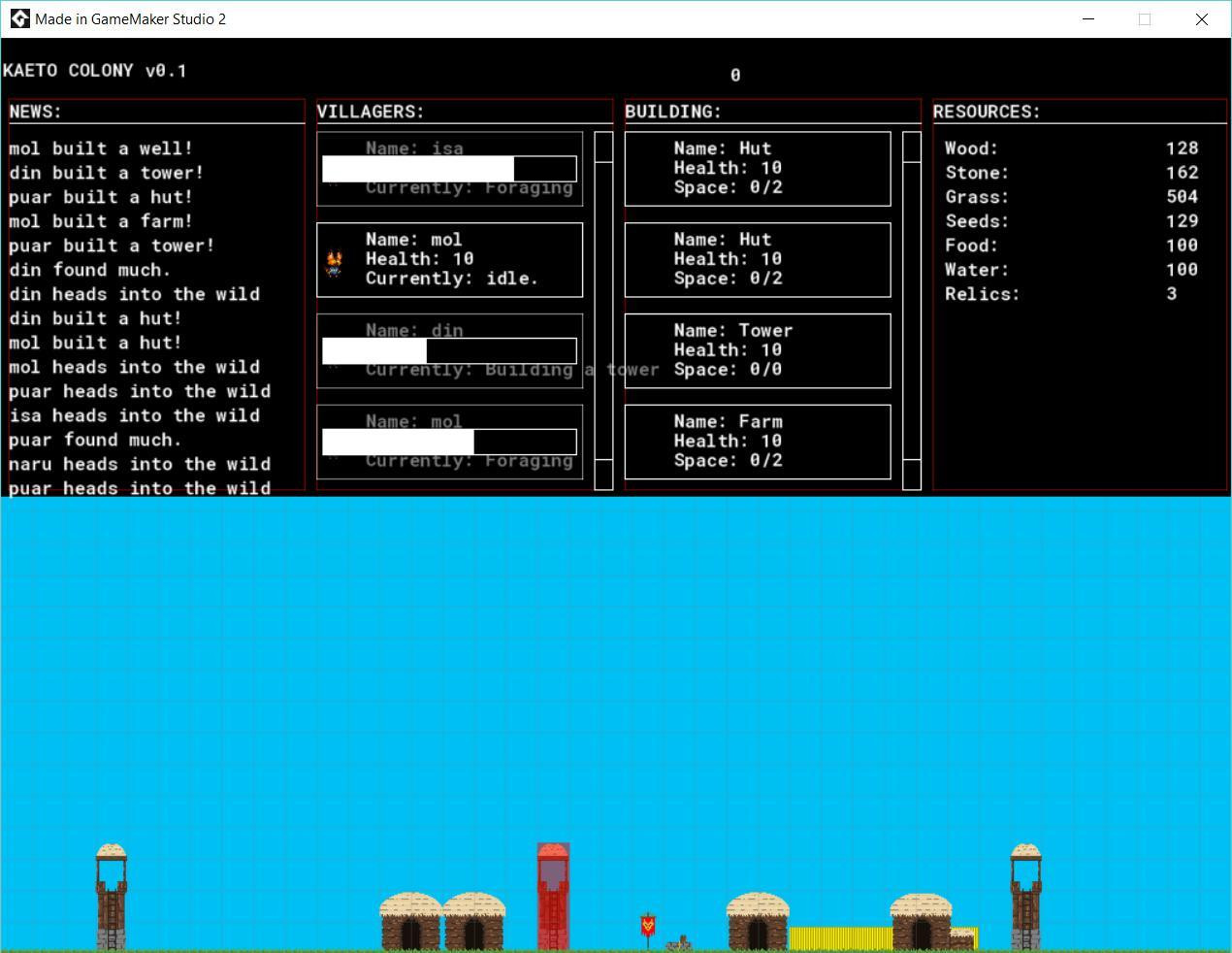Click the hut just left of the farm field
This screenshot has height=953, width=1232.
tap(758, 922)
